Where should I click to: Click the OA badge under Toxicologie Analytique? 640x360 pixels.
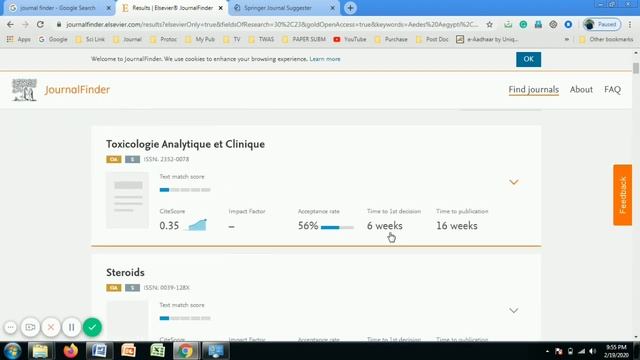(114, 159)
